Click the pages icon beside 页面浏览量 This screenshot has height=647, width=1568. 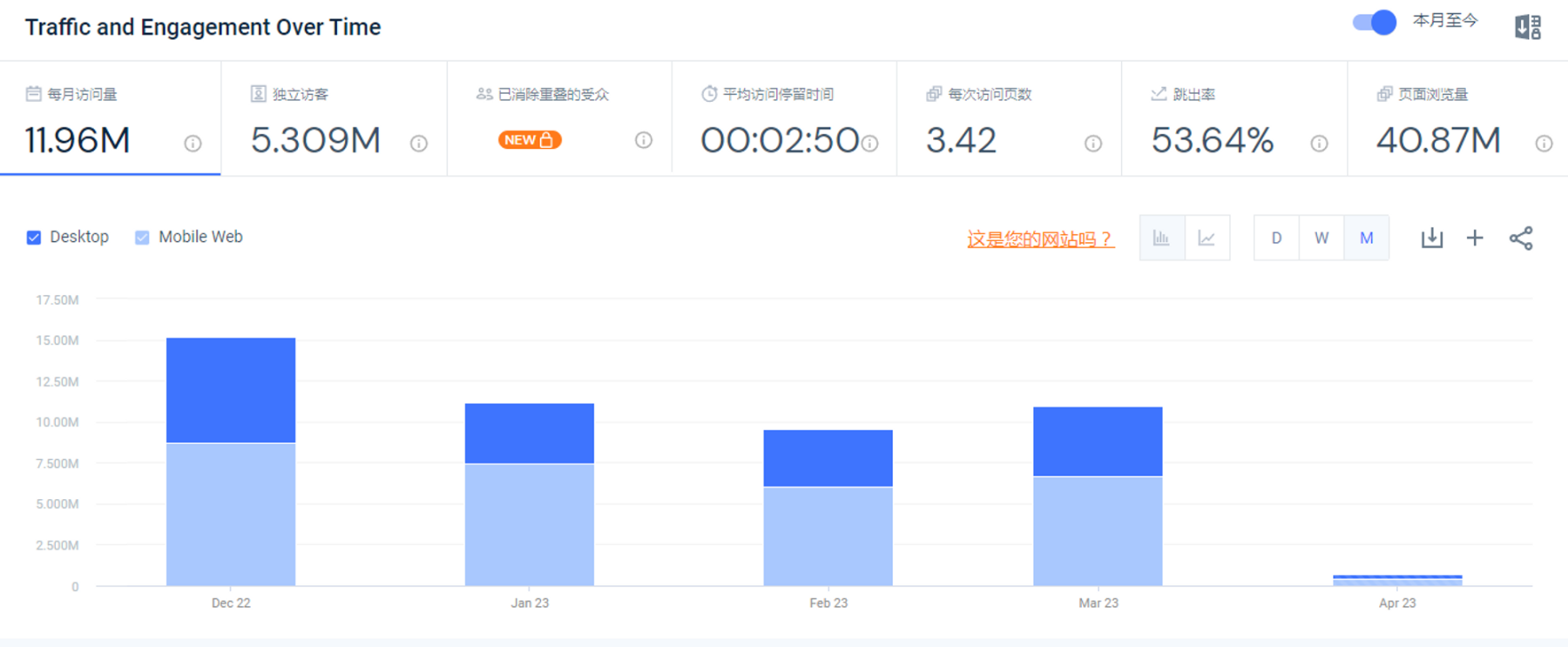coord(1384,94)
